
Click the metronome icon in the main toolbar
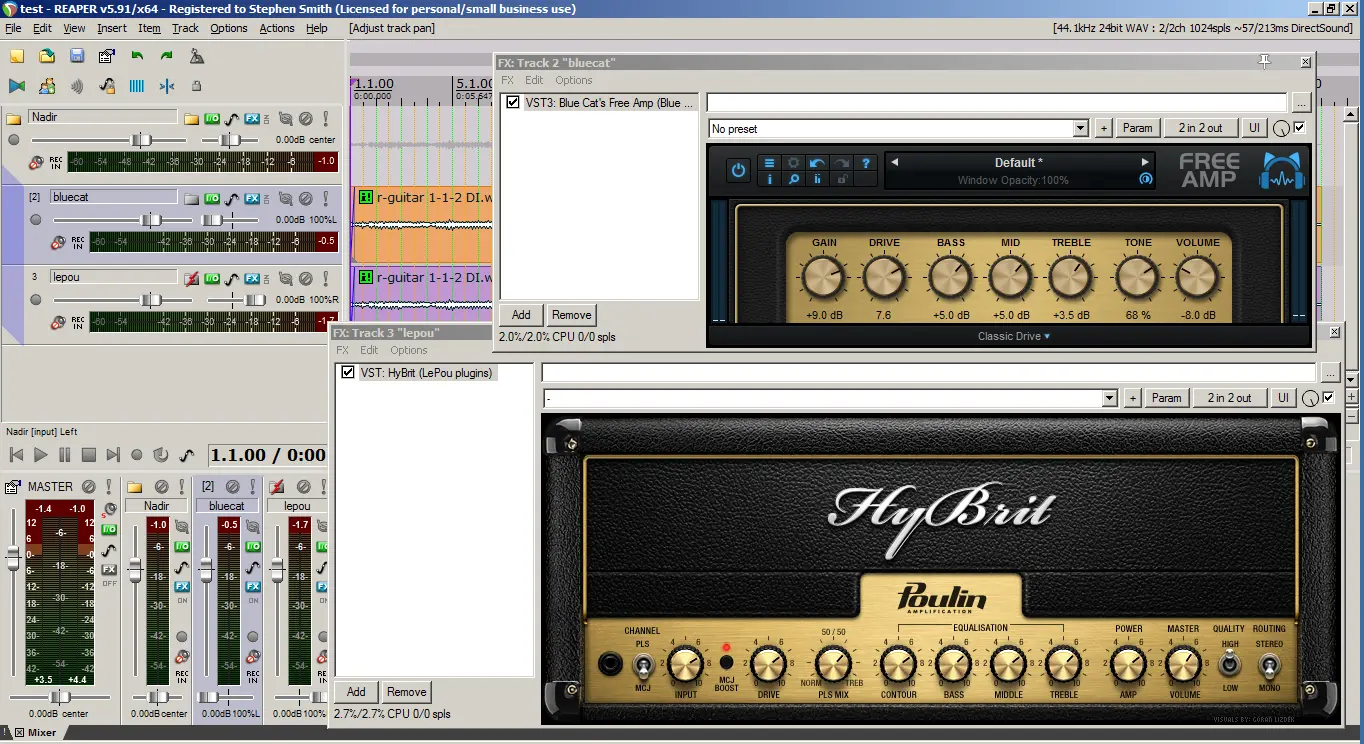196,56
